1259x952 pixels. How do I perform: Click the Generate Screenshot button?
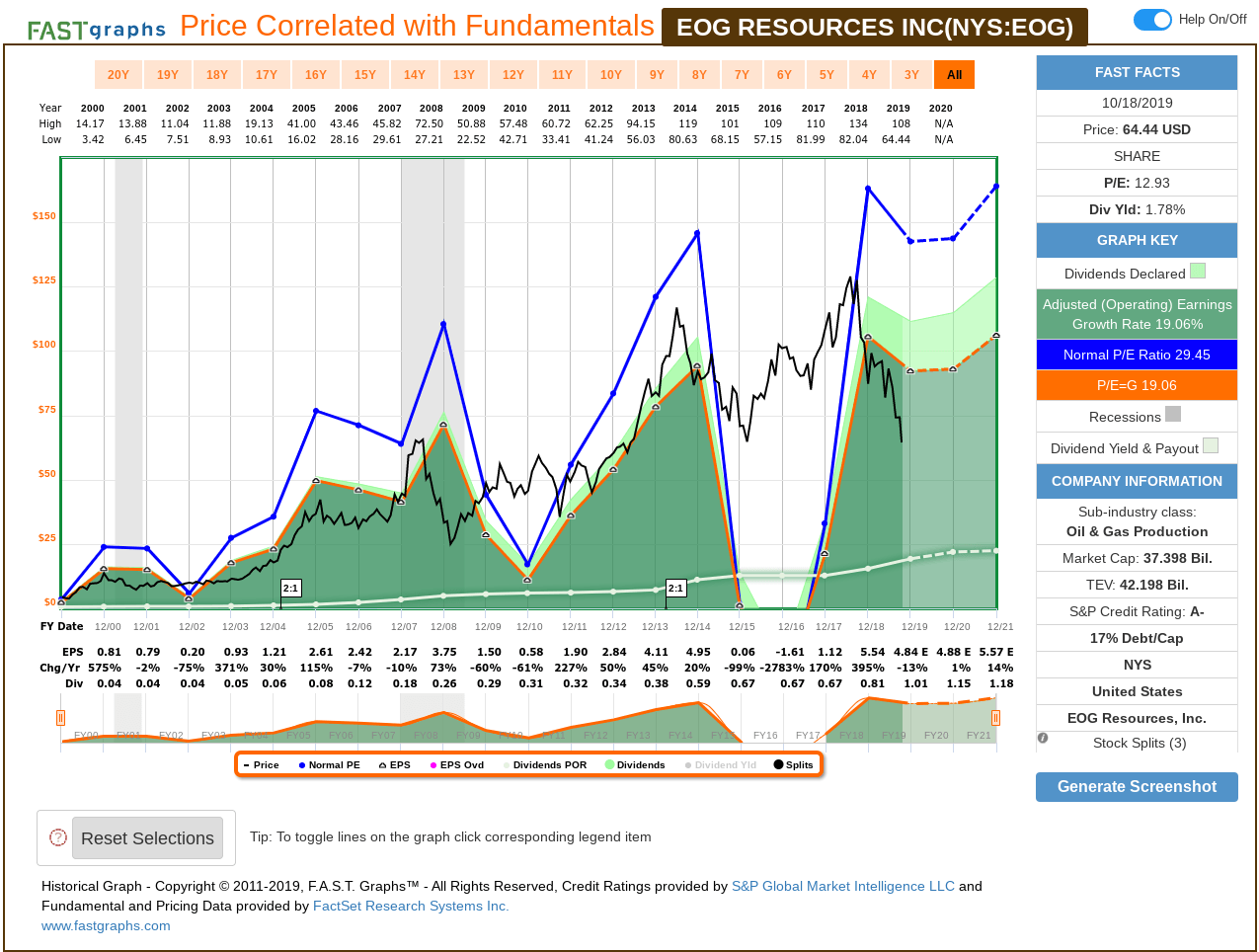(x=1137, y=787)
